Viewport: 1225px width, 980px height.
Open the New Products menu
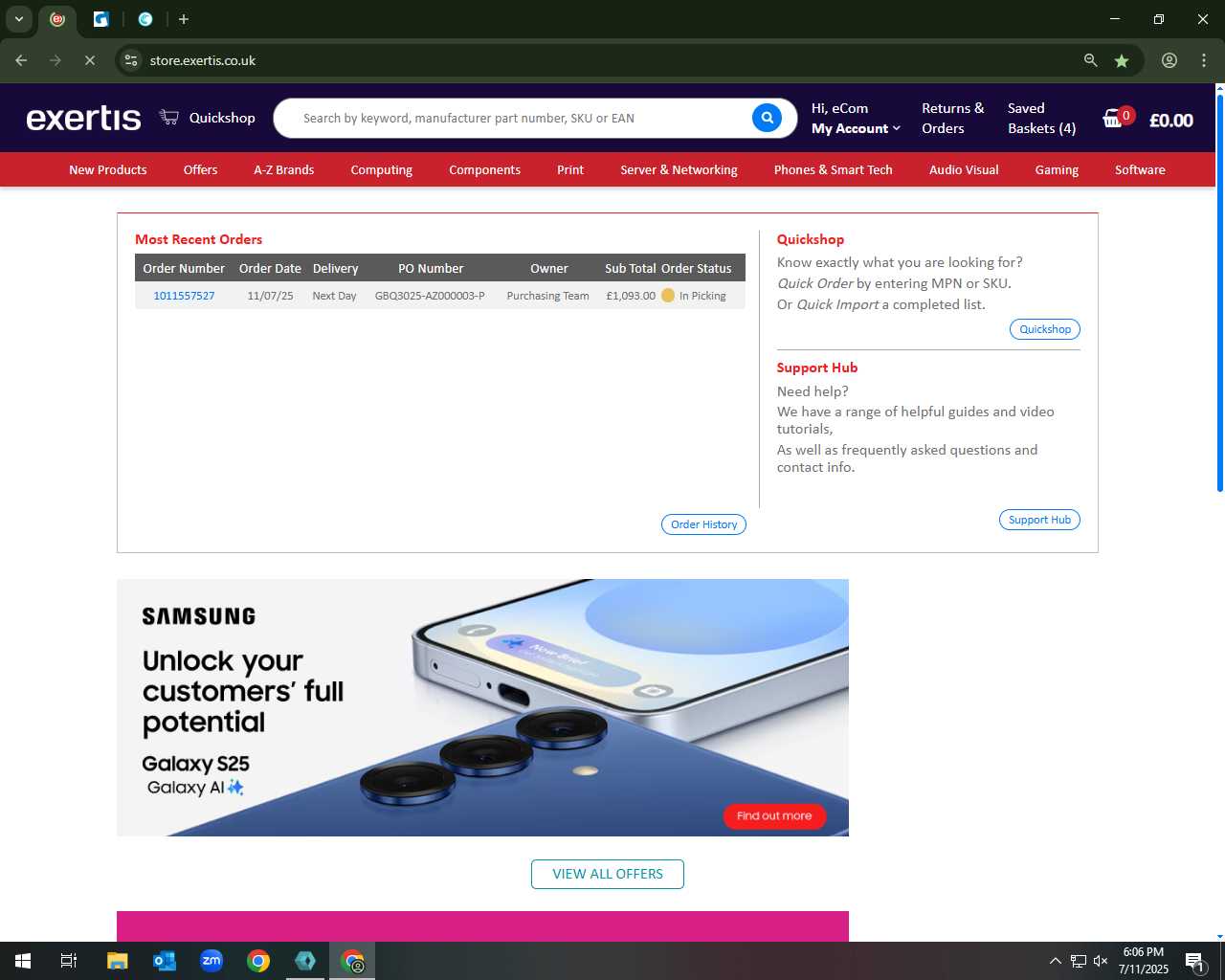pyautogui.click(x=108, y=169)
